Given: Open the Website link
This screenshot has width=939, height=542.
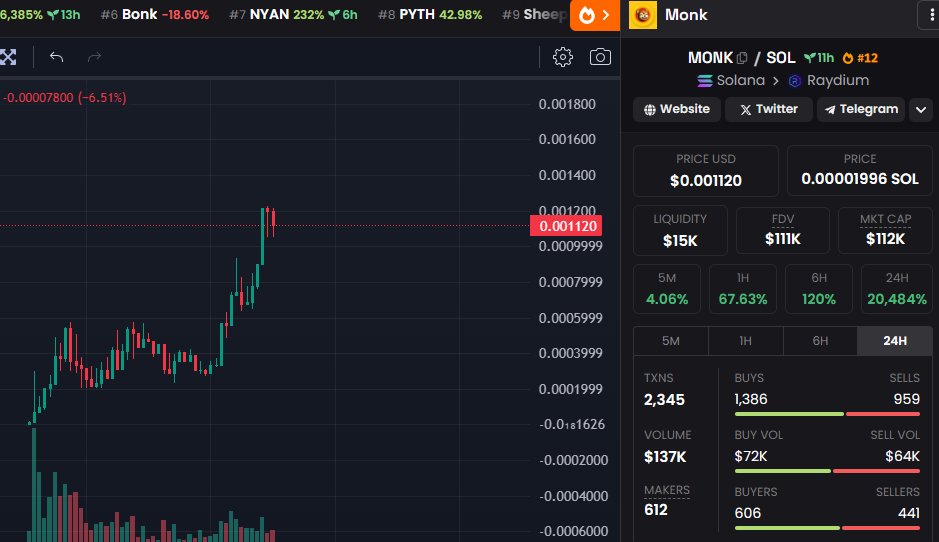Looking at the screenshot, I should pos(677,109).
